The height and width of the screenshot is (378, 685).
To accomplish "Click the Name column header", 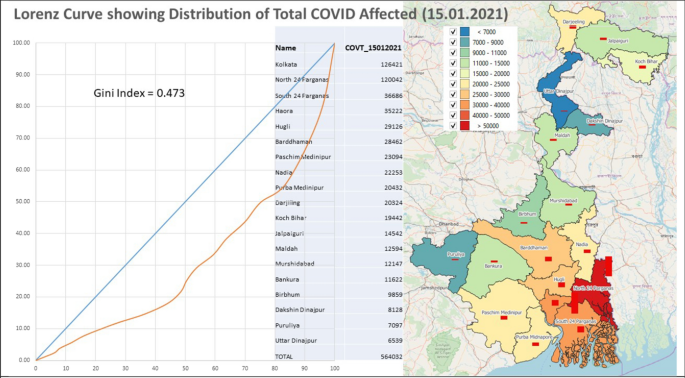I will click(x=286, y=48).
